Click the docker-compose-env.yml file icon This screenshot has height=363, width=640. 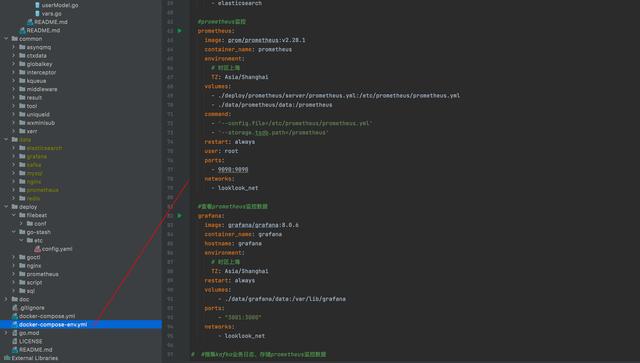[15, 325]
